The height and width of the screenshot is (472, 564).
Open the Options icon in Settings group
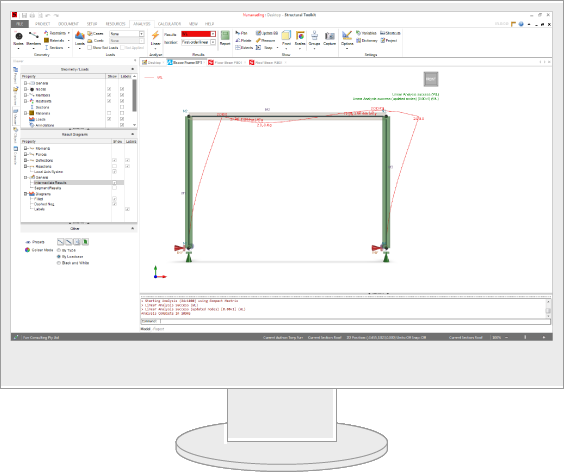(347, 39)
